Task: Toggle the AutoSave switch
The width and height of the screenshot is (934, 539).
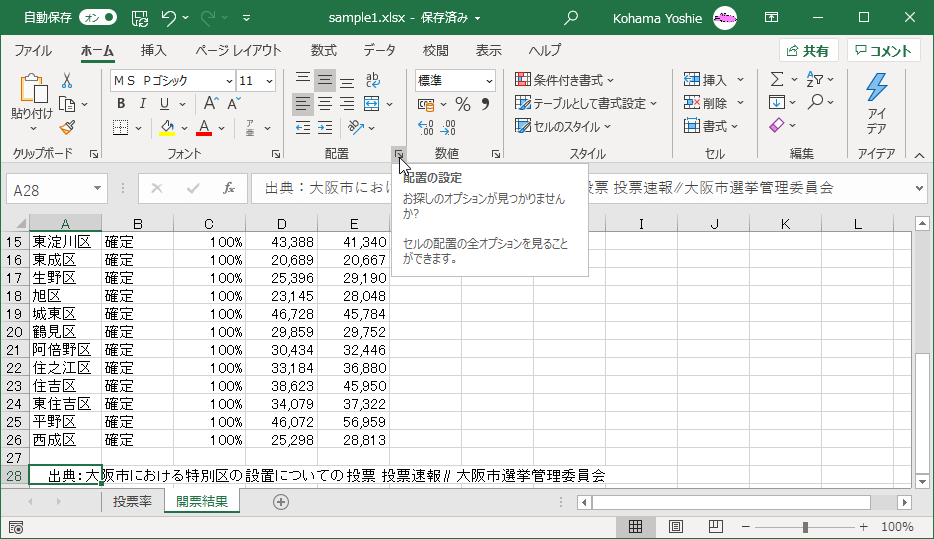Action: (98, 18)
